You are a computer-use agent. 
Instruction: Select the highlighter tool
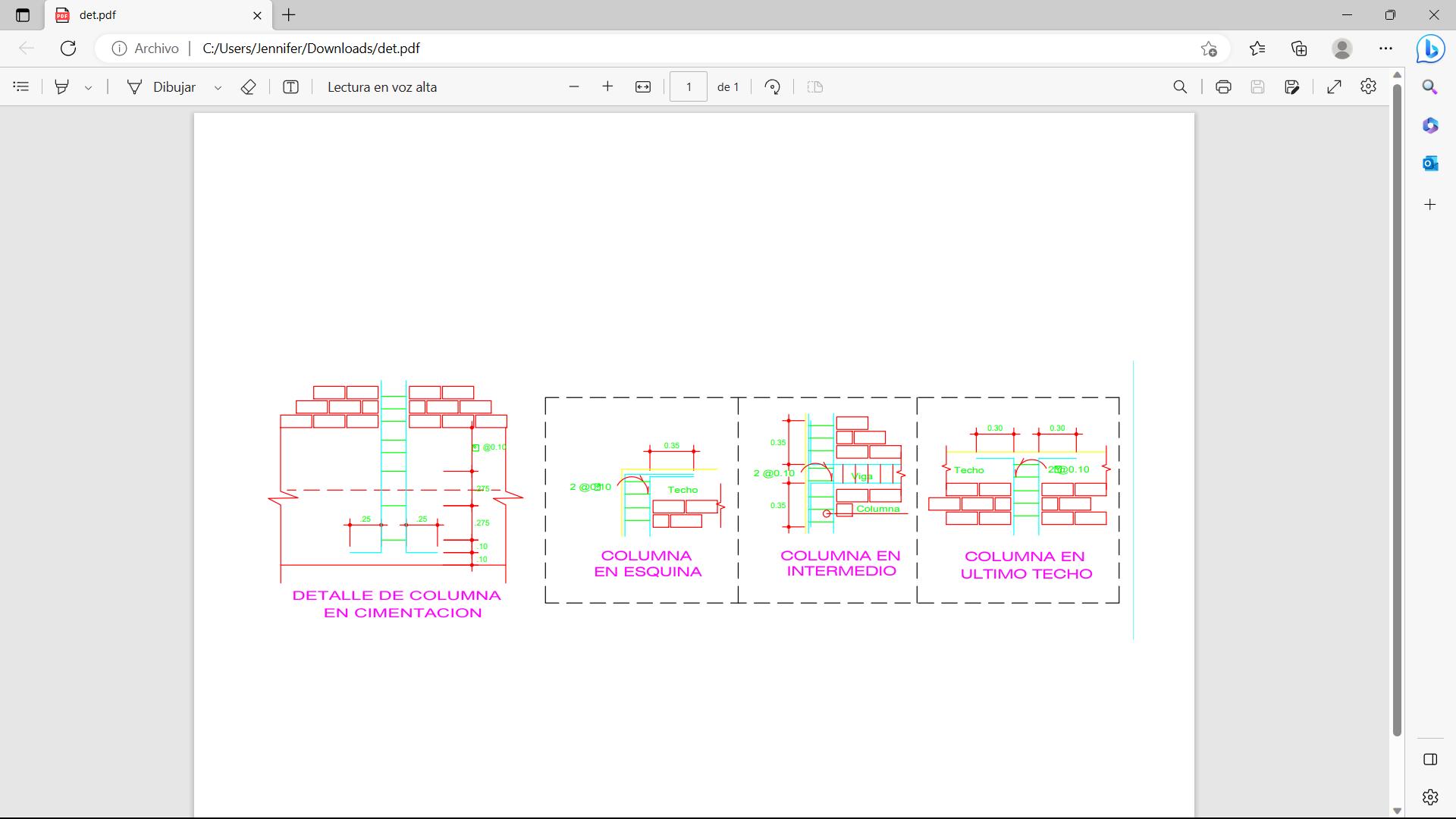pyautogui.click(x=62, y=87)
